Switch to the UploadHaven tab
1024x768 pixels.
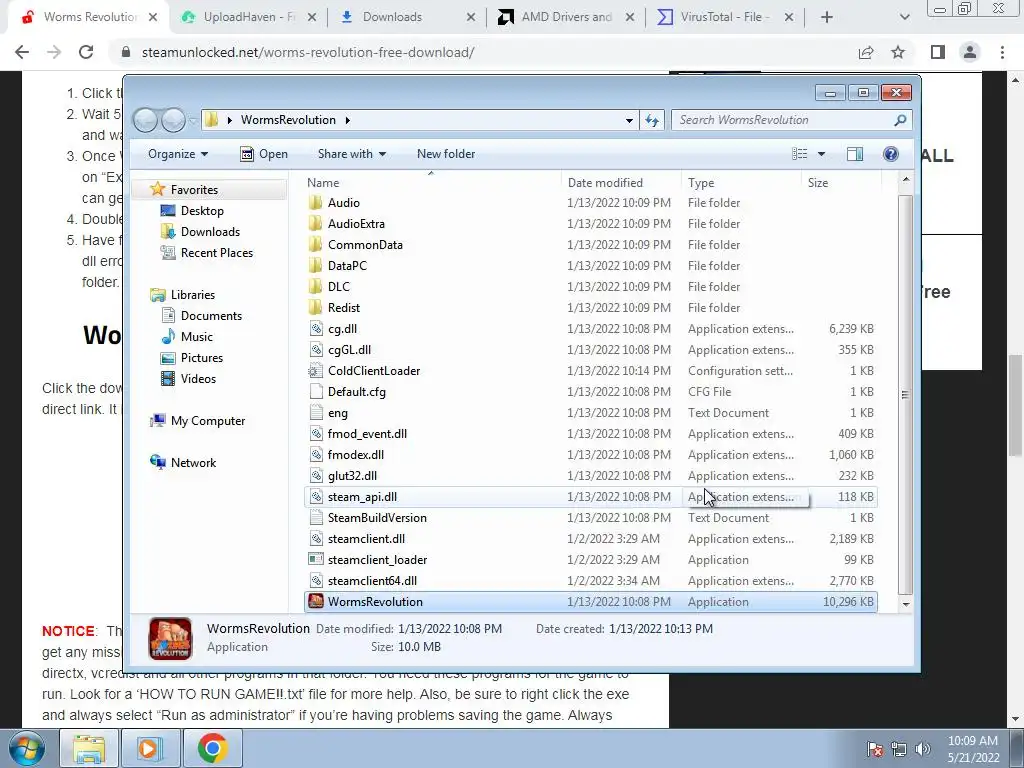pyautogui.click(x=249, y=17)
